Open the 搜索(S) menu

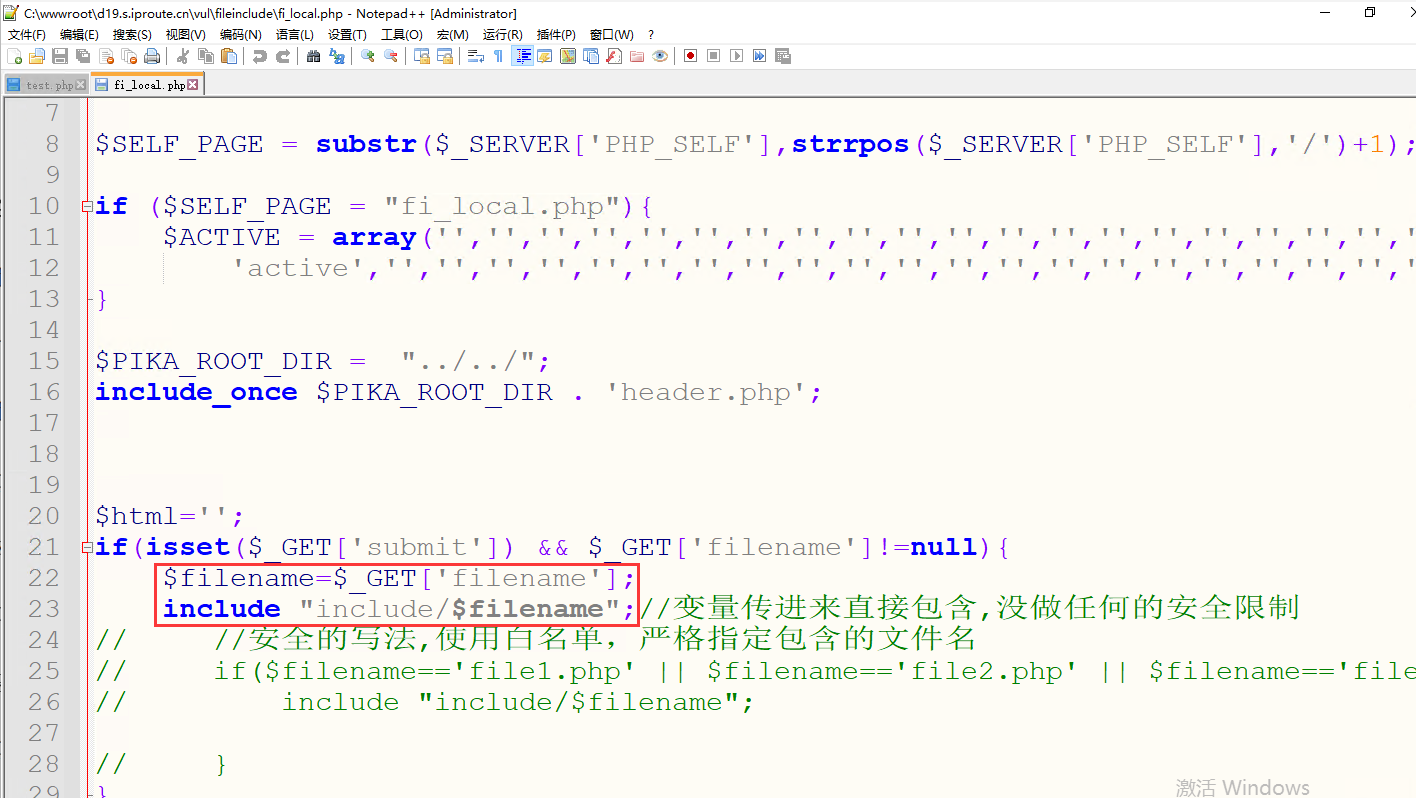click(131, 34)
